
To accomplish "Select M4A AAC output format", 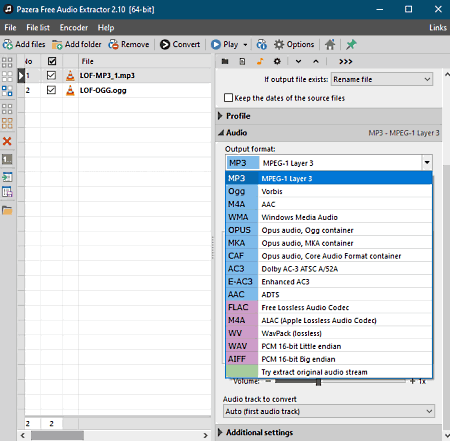I will pos(329,204).
